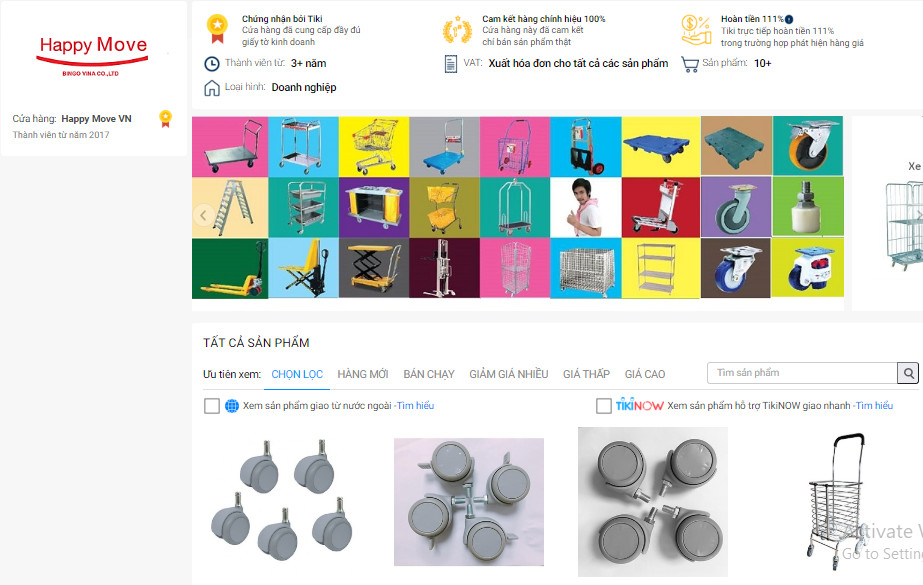This screenshot has height=585, width=923.
Task: Click the Tiki certified medal icon
Action: point(217,29)
